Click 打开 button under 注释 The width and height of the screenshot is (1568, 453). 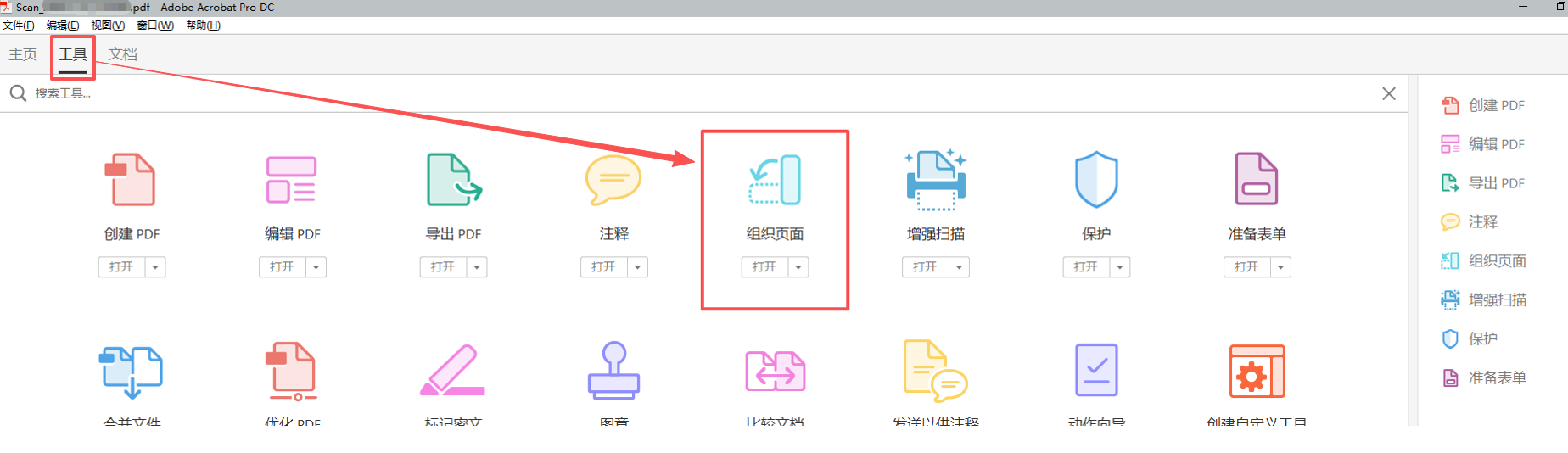click(x=603, y=267)
